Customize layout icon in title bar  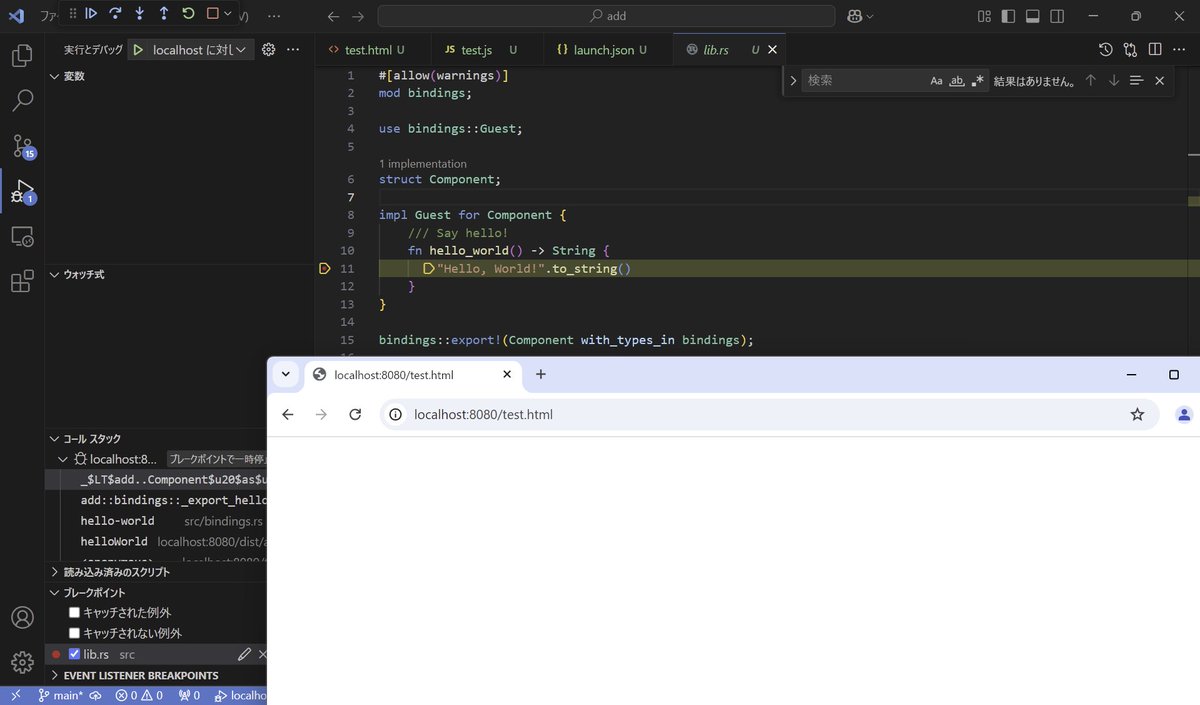click(x=984, y=16)
